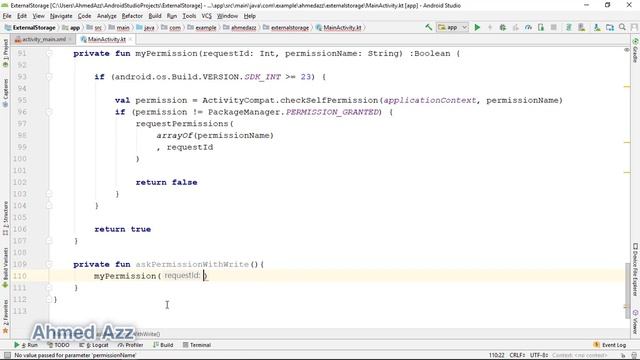This screenshot has width=640, height=360.
Task: Click the ahmedazz breadcrumb folder
Action: click(240, 28)
